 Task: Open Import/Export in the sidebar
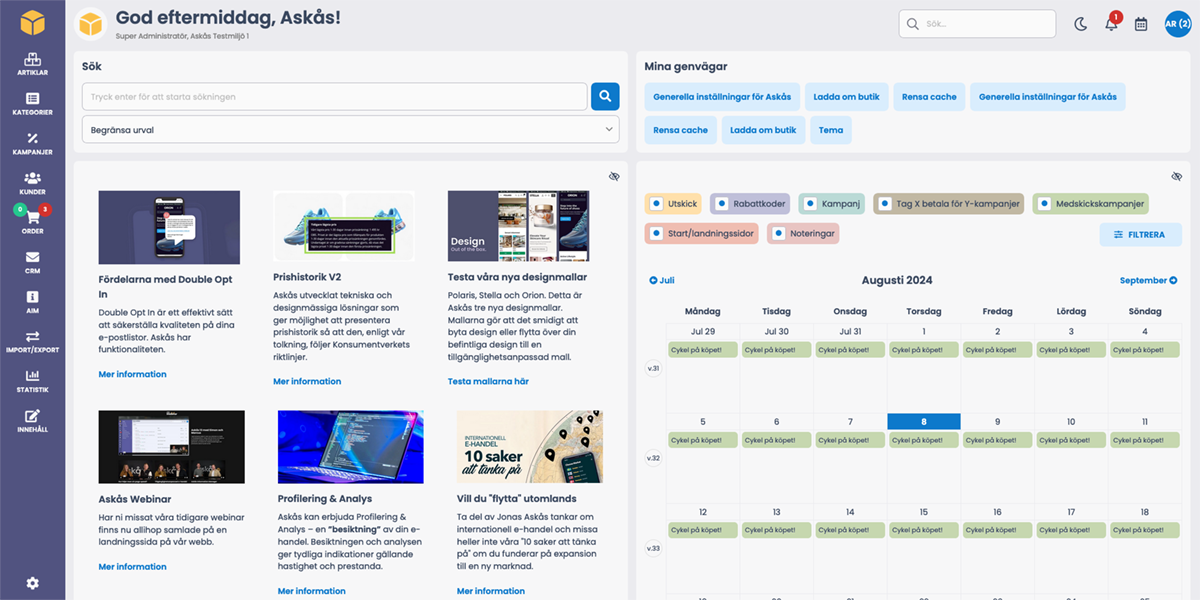tap(32, 342)
